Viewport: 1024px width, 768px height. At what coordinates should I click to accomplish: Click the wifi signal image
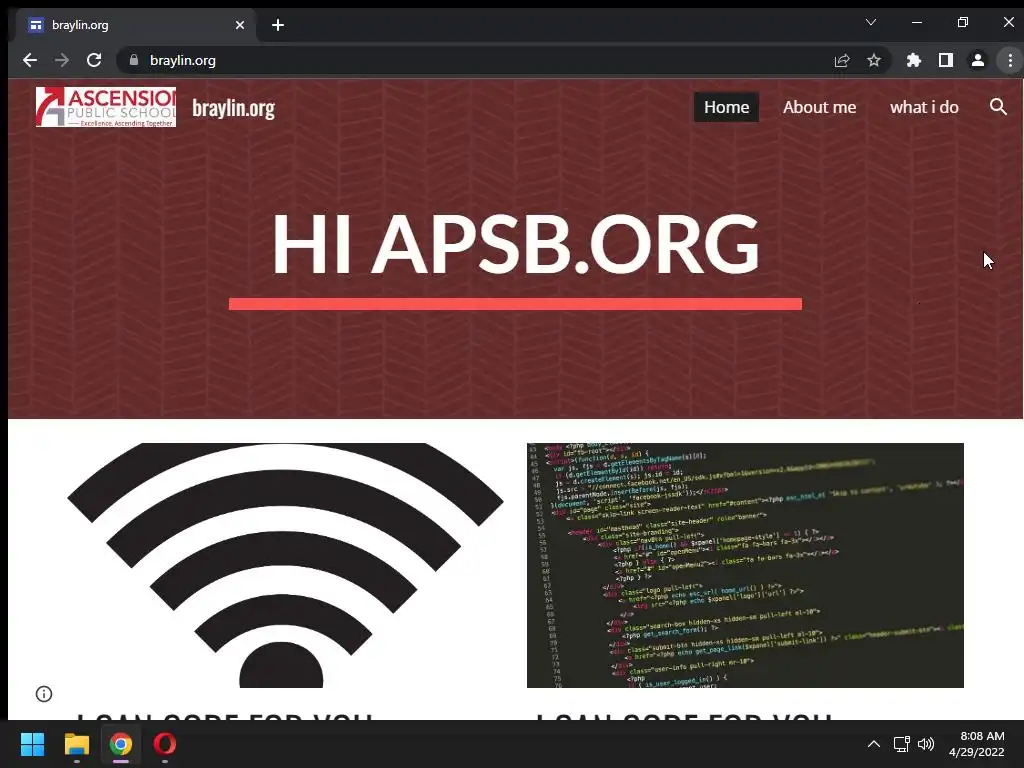(x=285, y=565)
